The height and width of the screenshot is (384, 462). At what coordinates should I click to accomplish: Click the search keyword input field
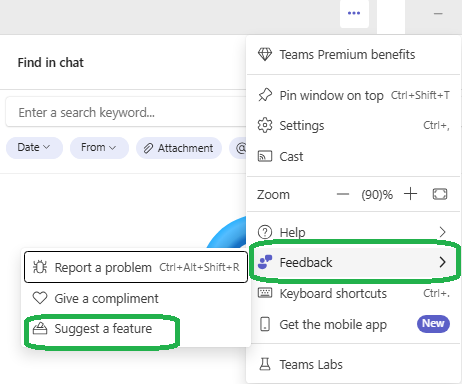[x=126, y=112]
